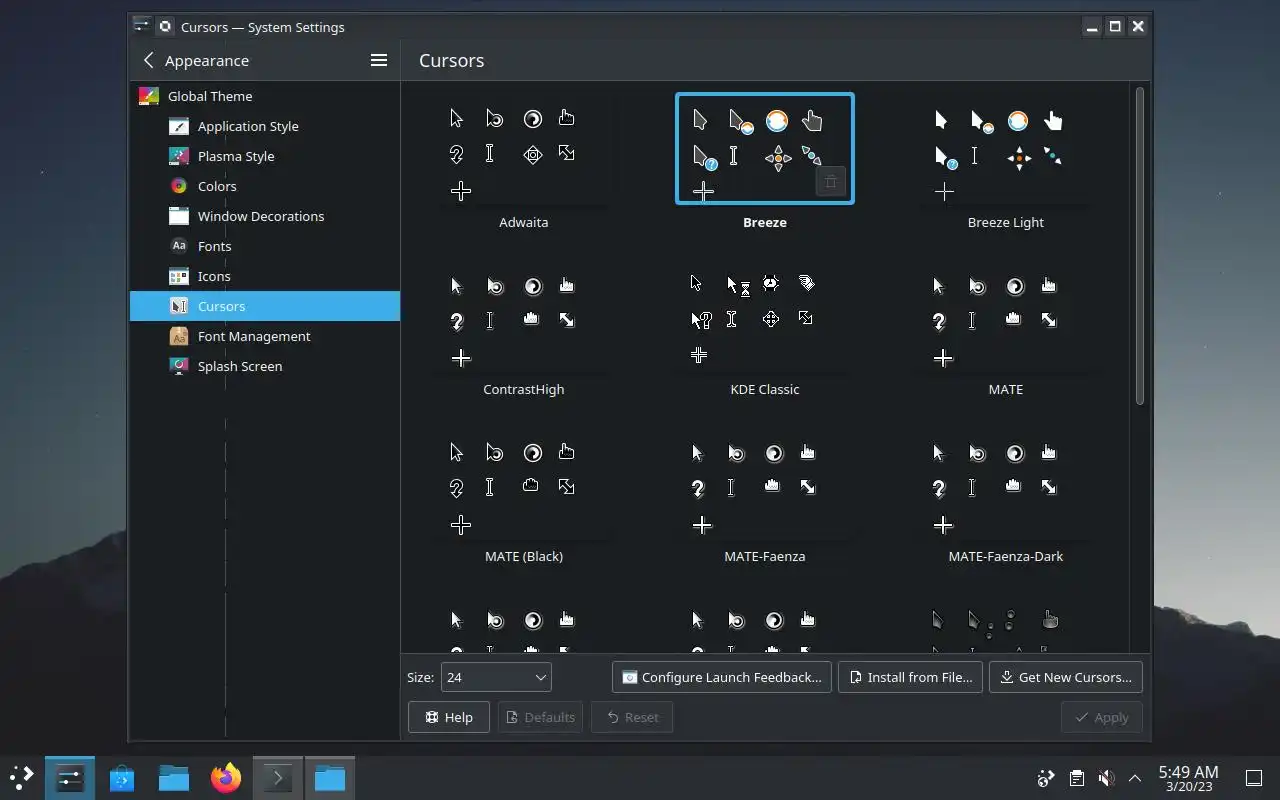Click System Settings taskbar icon

[x=70, y=777]
